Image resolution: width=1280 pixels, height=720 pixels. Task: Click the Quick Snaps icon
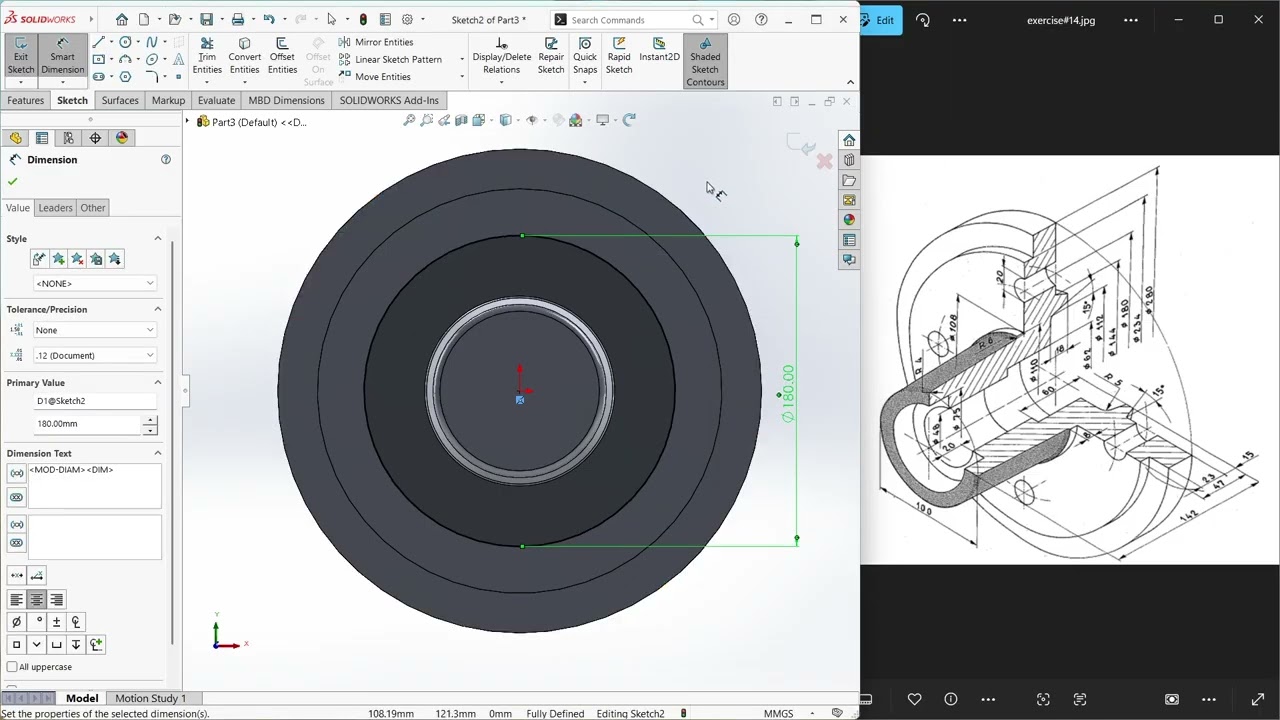pos(585,56)
